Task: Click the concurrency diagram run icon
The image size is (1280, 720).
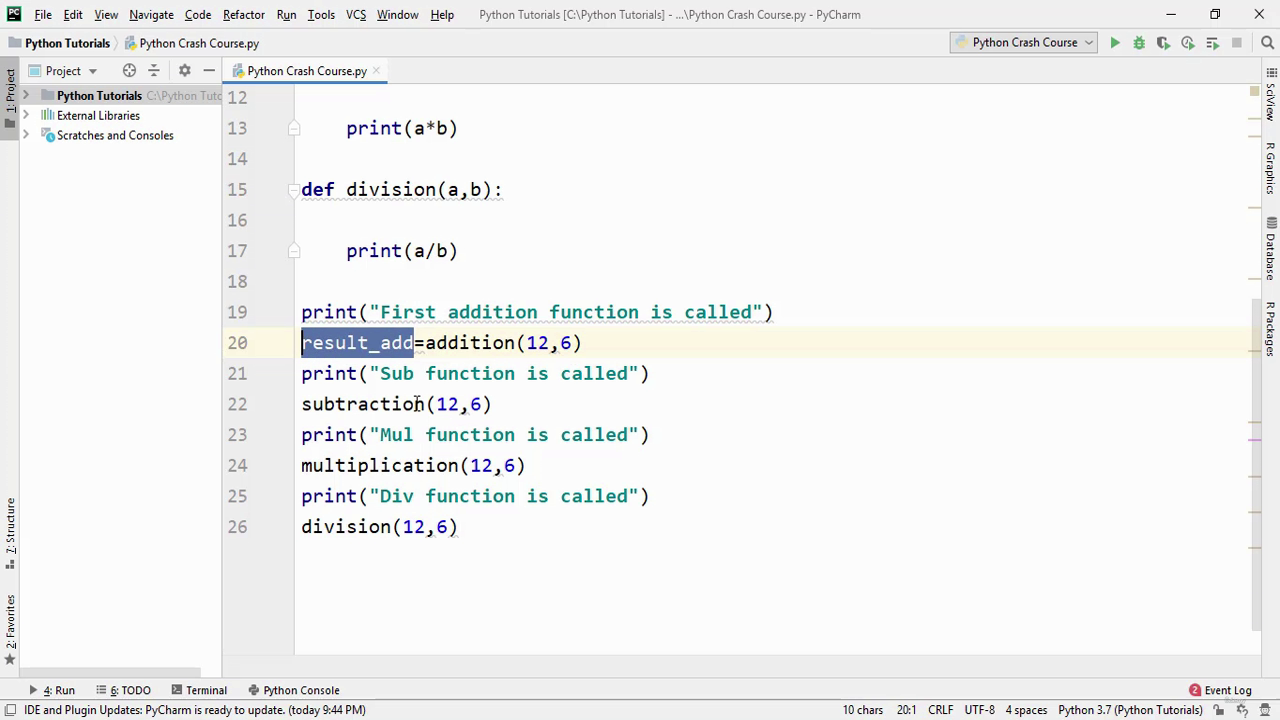Action: pos(1212,43)
